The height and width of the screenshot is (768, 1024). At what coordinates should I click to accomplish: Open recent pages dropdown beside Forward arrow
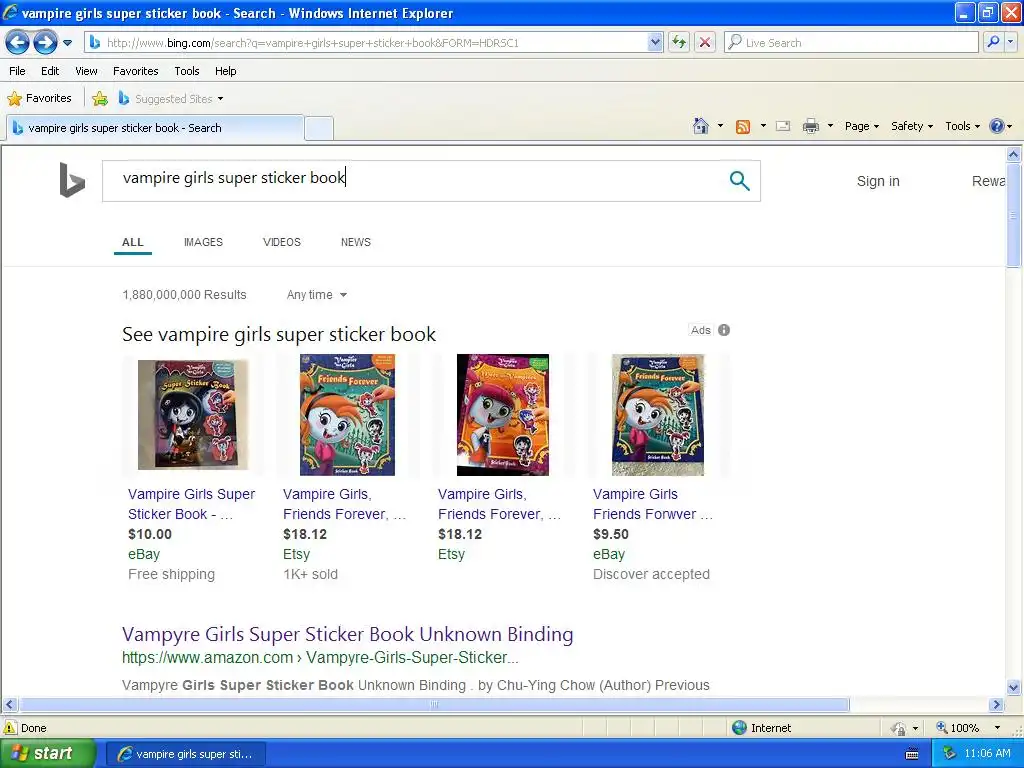pyautogui.click(x=67, y=43)
